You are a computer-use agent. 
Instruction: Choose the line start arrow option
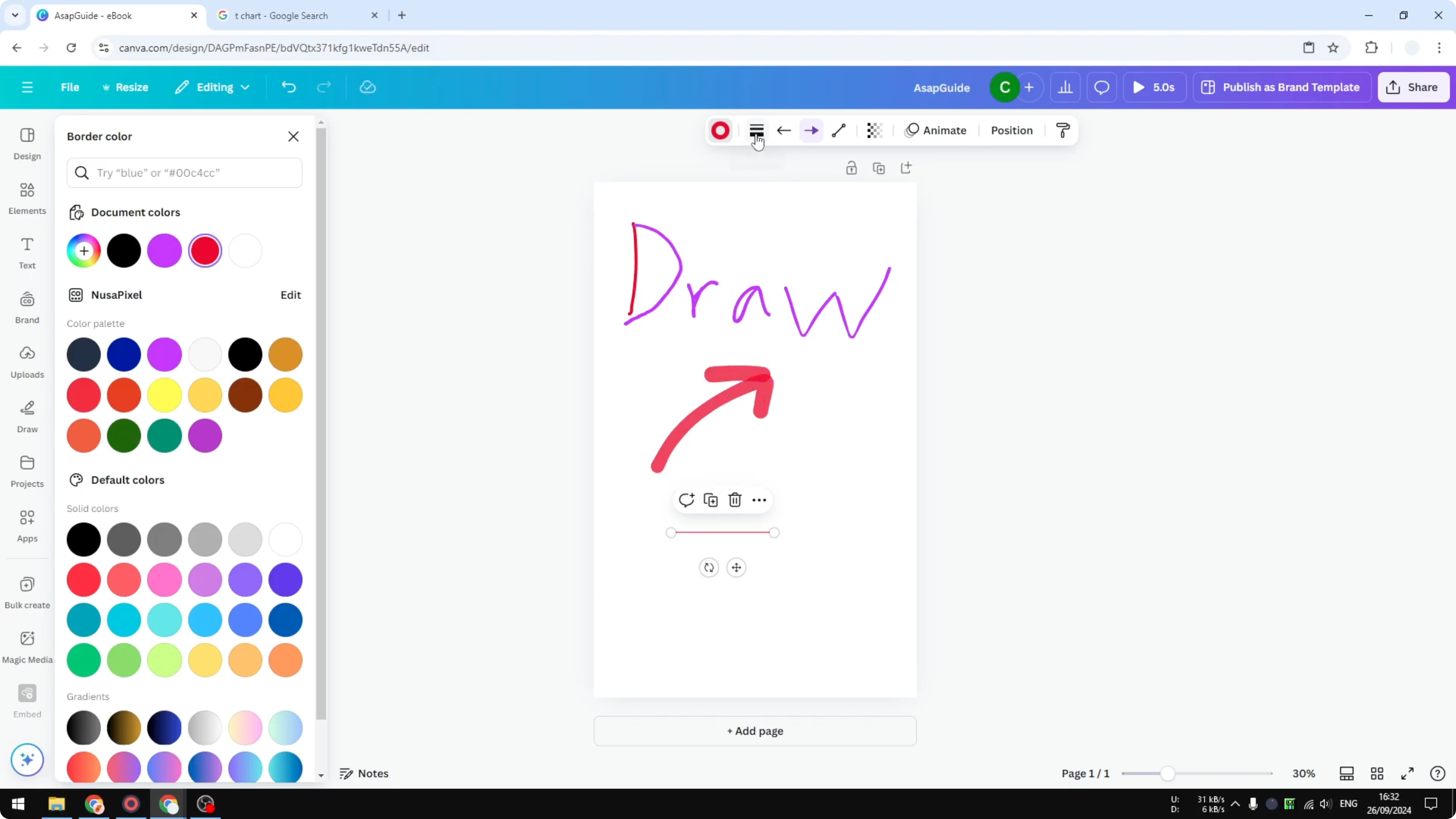click(783, 131)
